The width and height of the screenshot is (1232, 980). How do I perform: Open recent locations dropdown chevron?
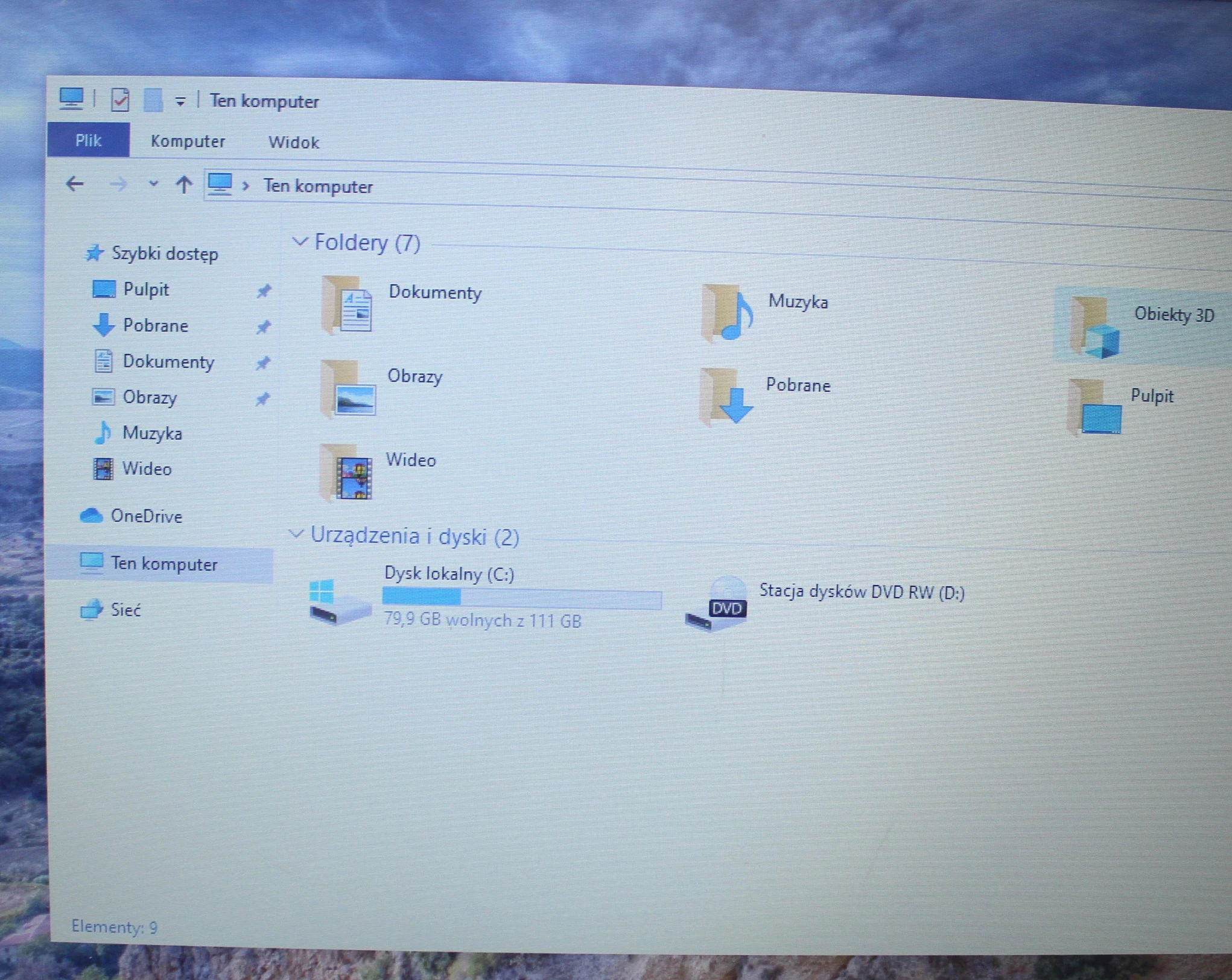(153, 184)
